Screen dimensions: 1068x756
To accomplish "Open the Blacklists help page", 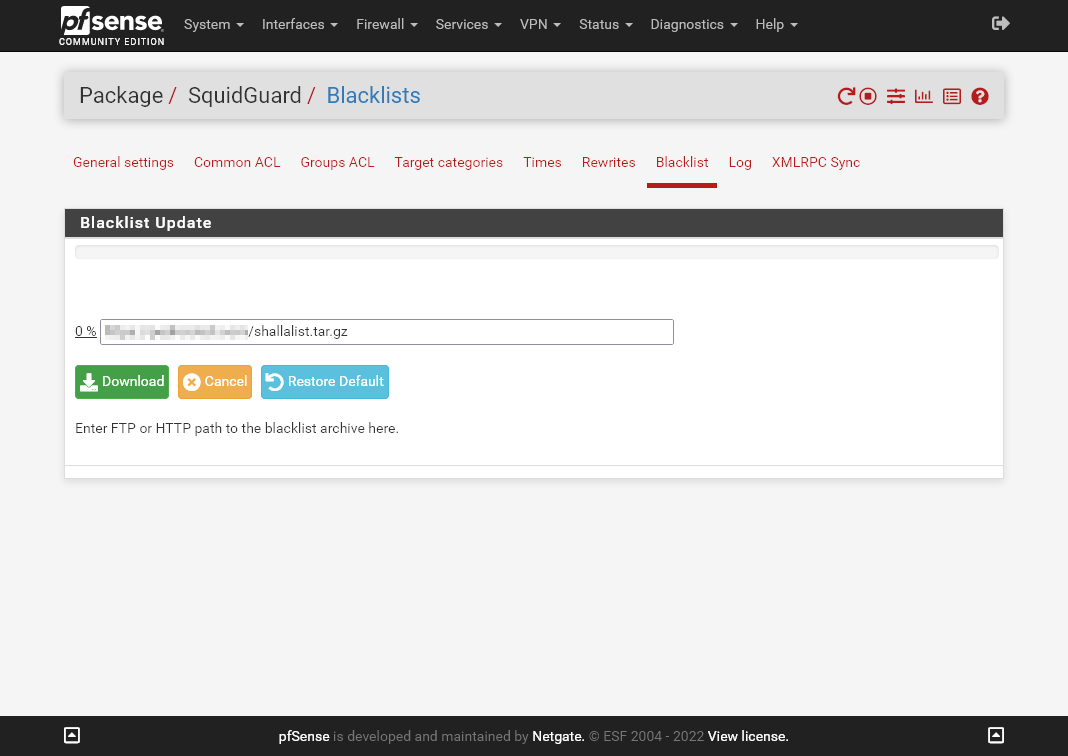I will [979, 96].
